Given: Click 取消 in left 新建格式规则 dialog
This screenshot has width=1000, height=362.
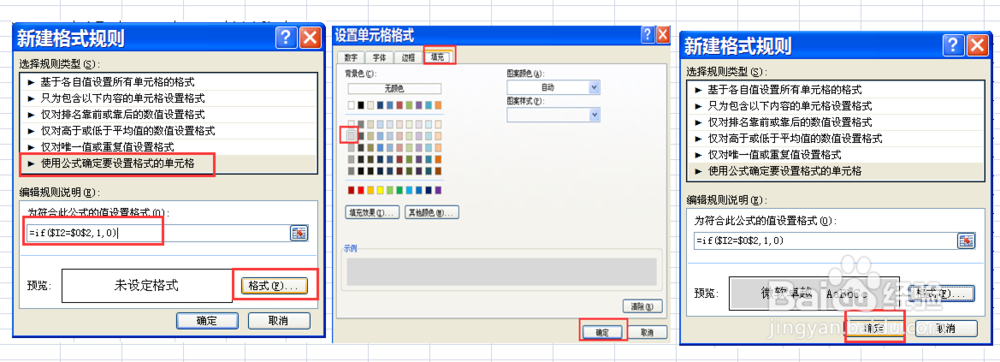Looking at the screenshot, I should pos(279,320).
